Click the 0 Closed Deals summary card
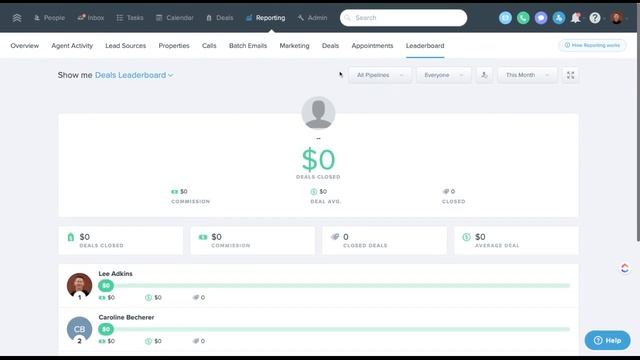The width and height of the screenshot is (640, 360). tap(384, 240)
